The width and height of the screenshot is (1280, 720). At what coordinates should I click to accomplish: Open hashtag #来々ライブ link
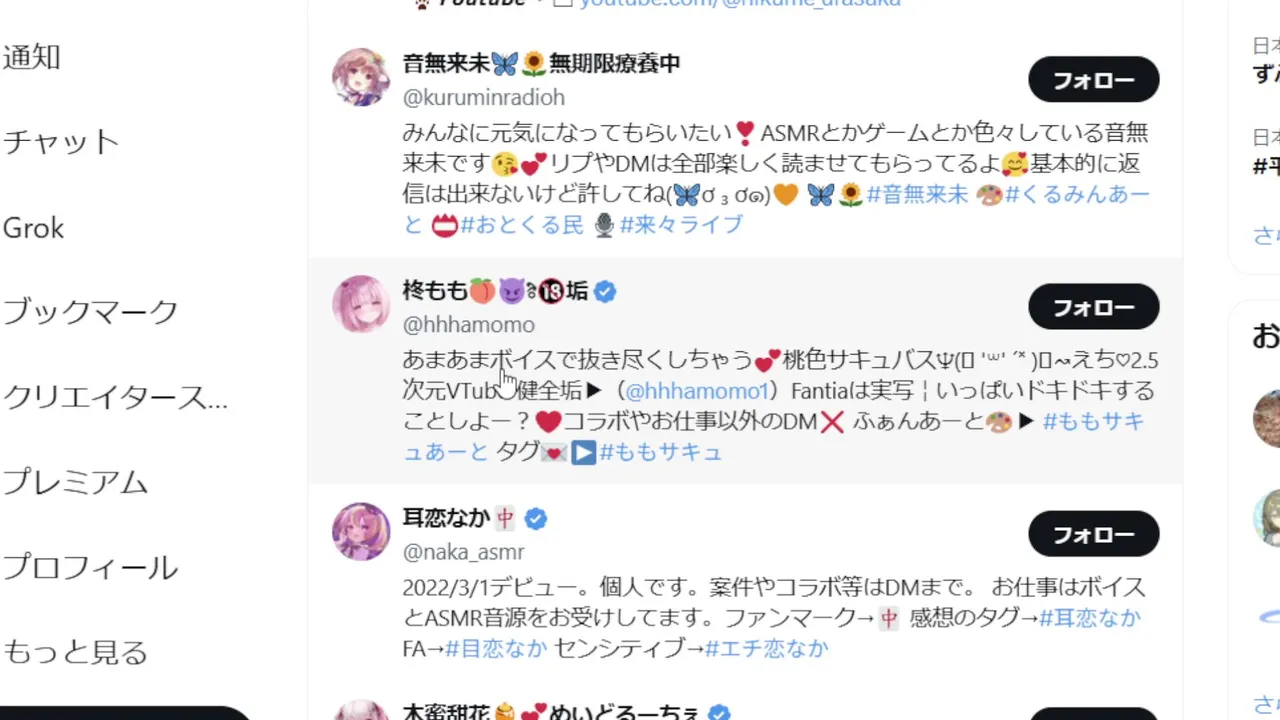pyautogui.click(x=681, y=225)
